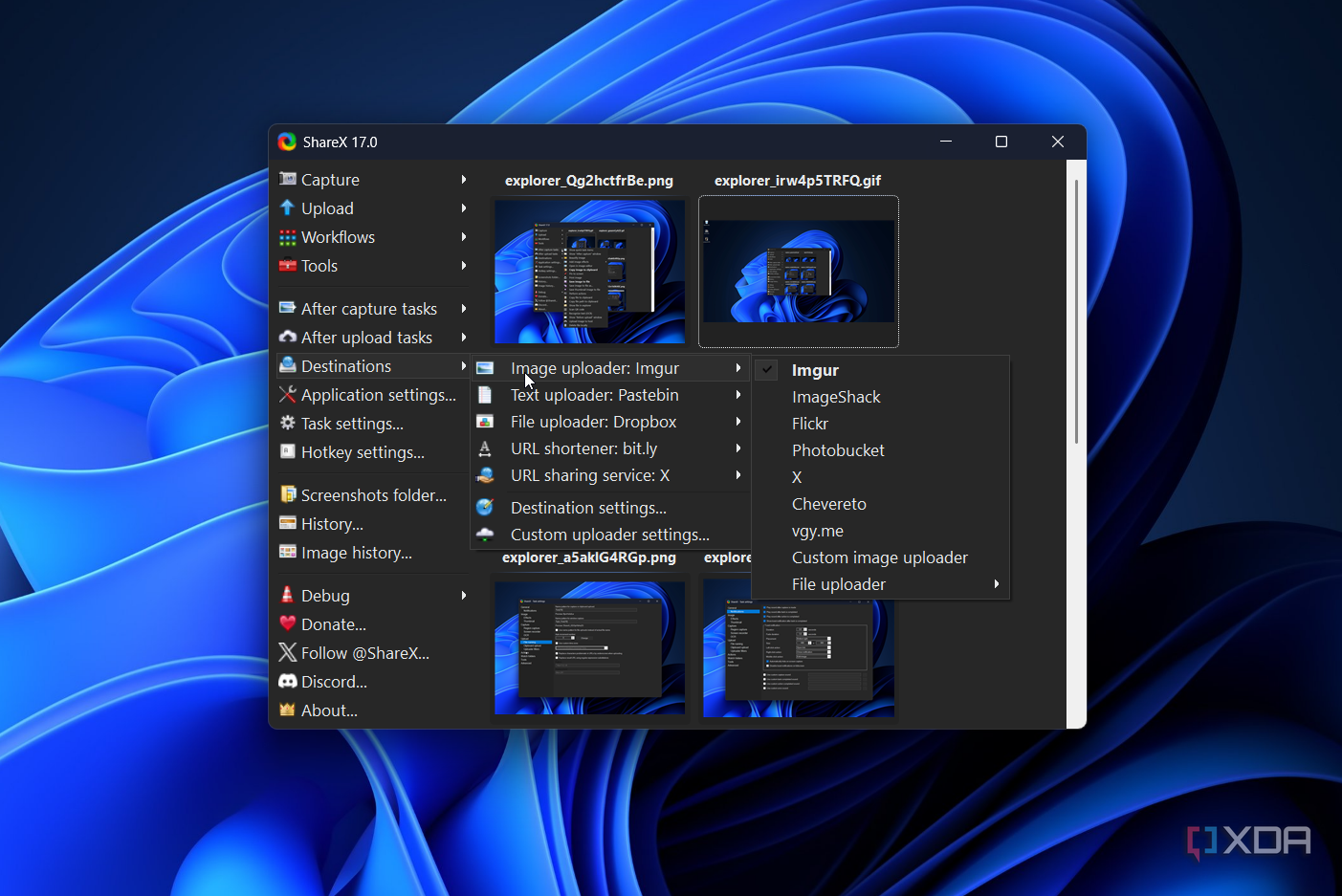
Task: Click the explorer_a5aklG4RGp.png file name
Action: click(x=589, y=557)
